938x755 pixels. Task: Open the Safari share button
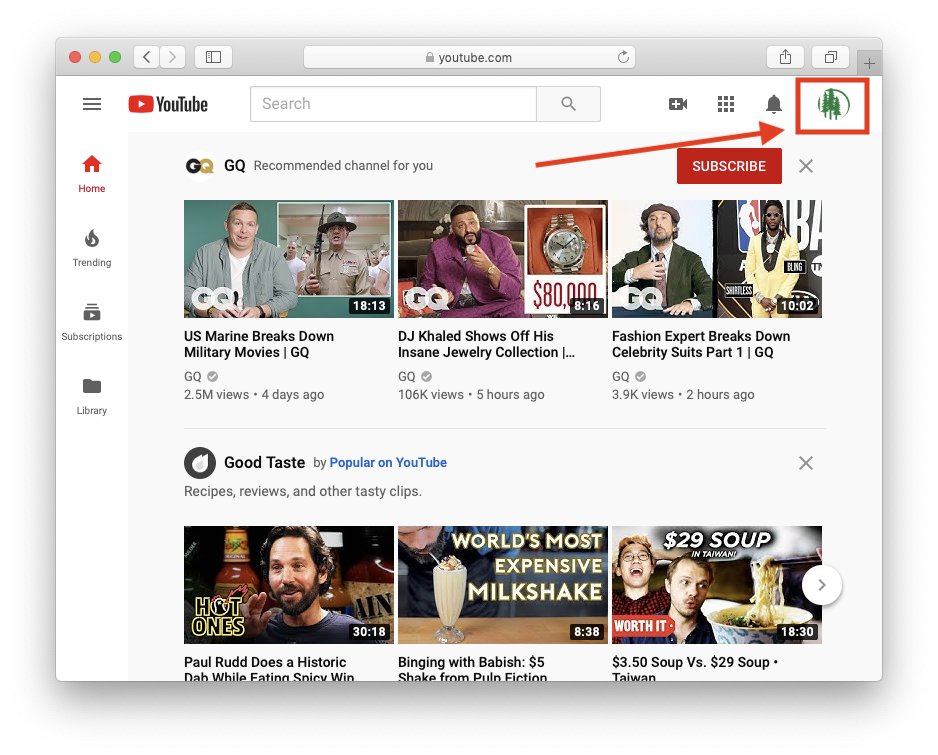click(x=785, y=57)
